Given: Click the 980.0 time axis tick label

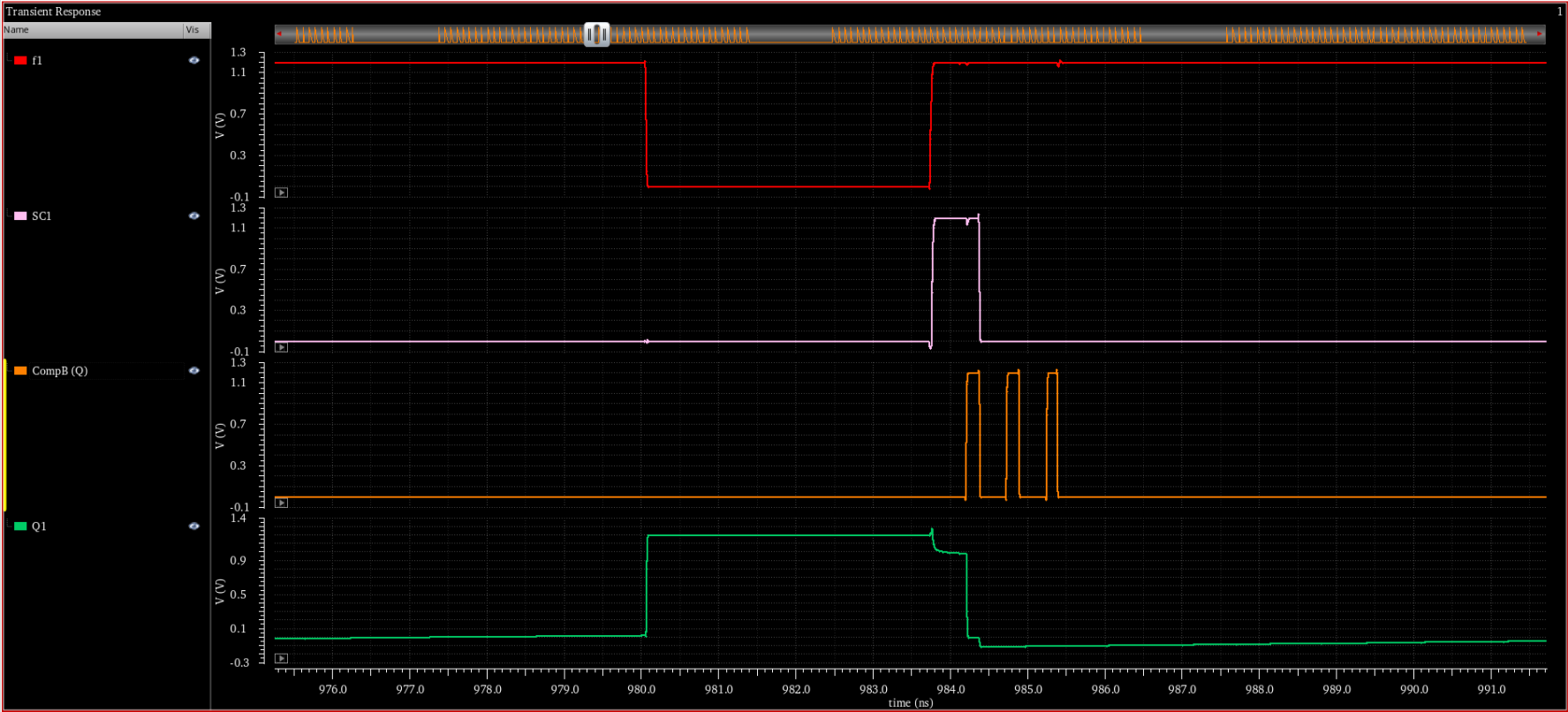Looking at the screenshot, I should point(641,689).
